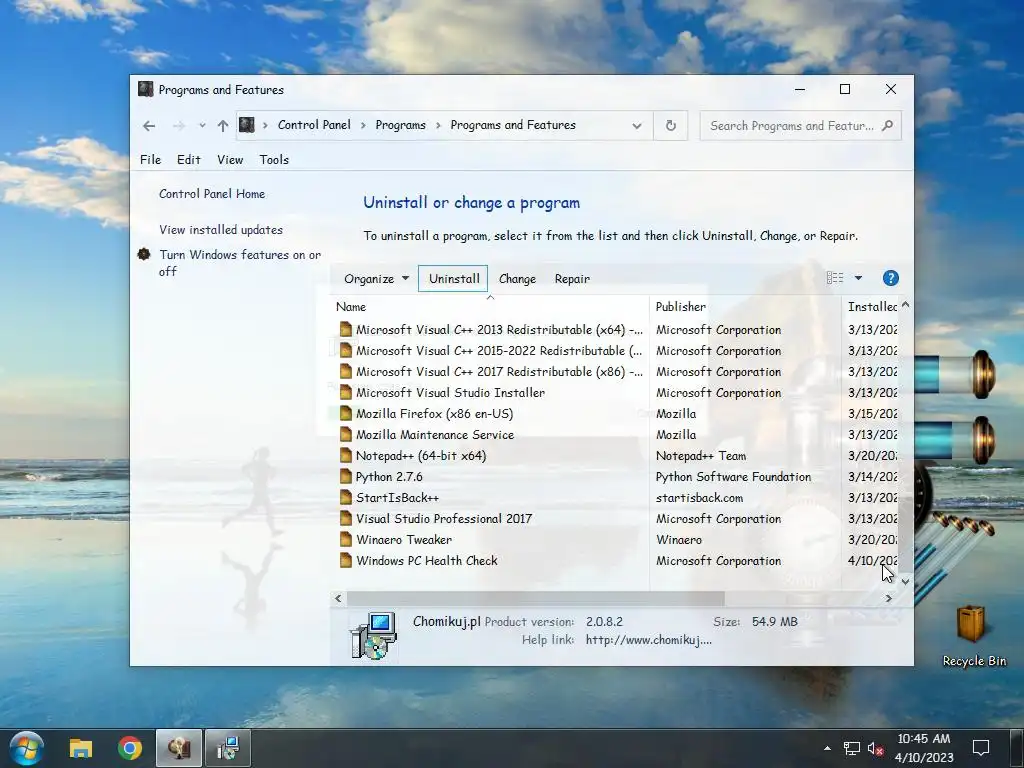Open the View menu
The image size is (1024, 768).
pos(230,159)
